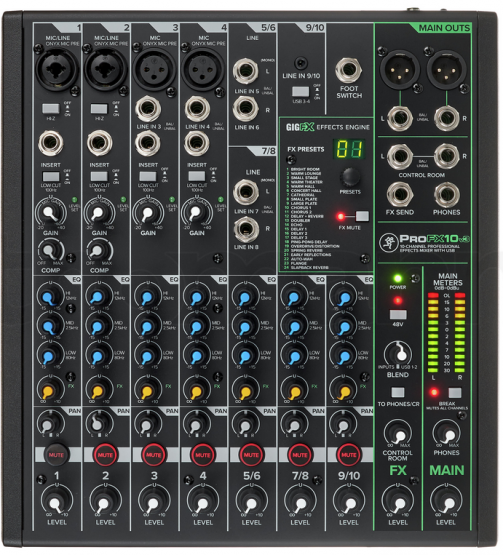Image resolution: width=503 pixels, height=555 pixels.
Task: Click the LINE IN 8 right jack
Action: pos(246,229)
